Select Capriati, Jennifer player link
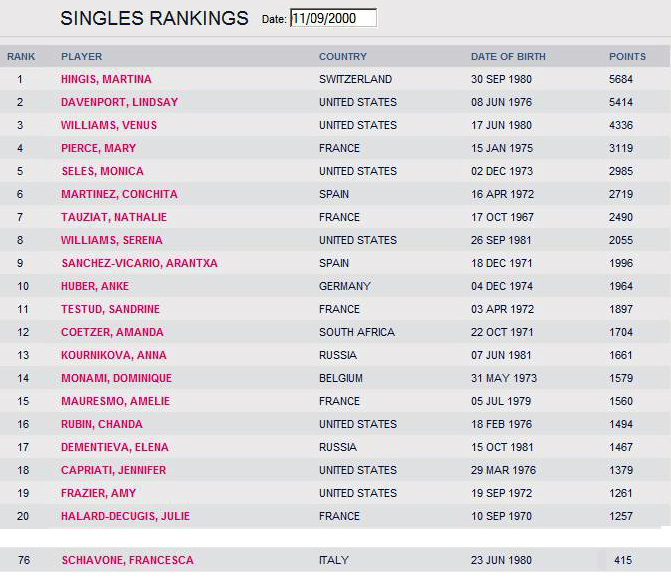The image size is (671, 579). pyautogui.click(x=114, y=470)
